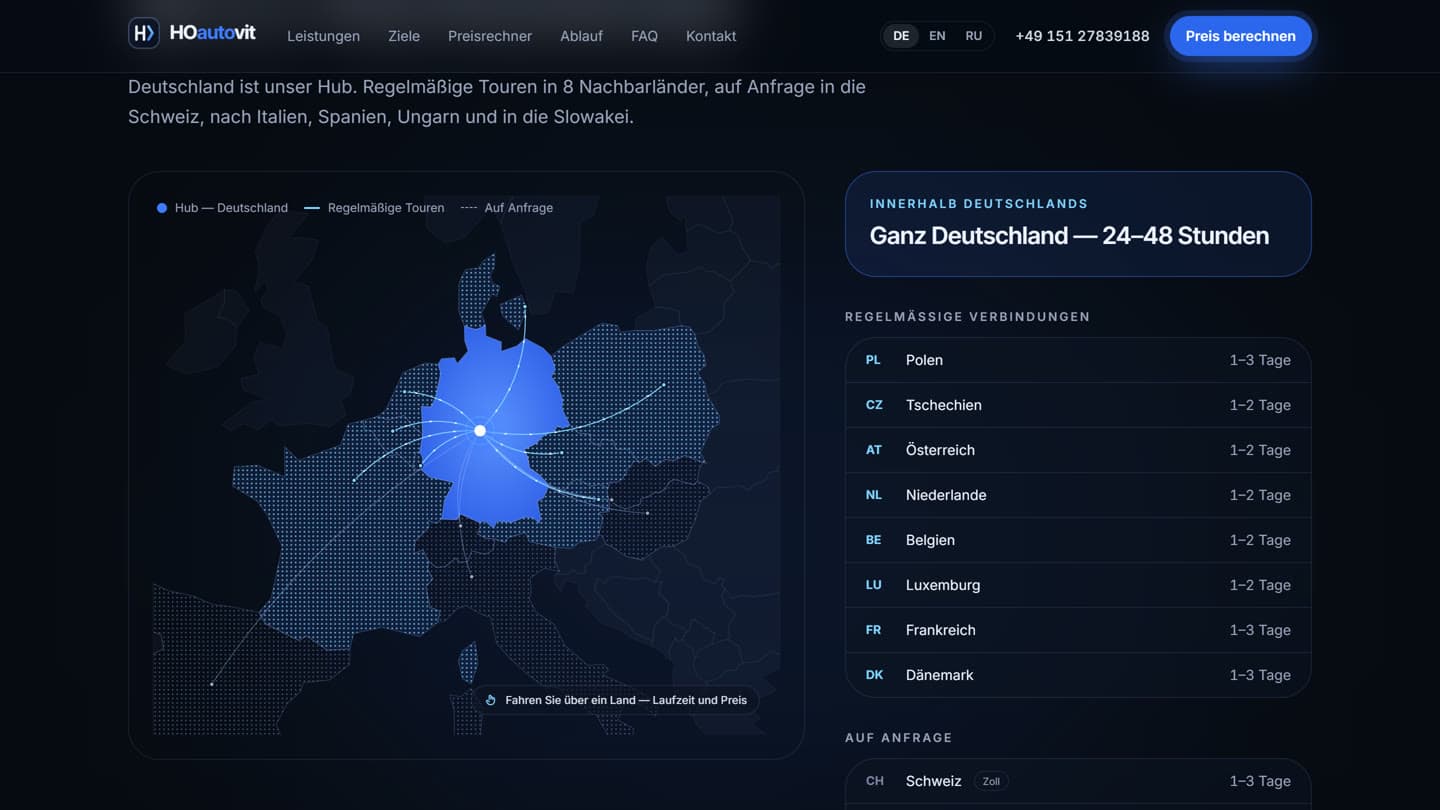Select the Schweiz on-request row
Screen dimensions: 1440x810
(1078, 781)
